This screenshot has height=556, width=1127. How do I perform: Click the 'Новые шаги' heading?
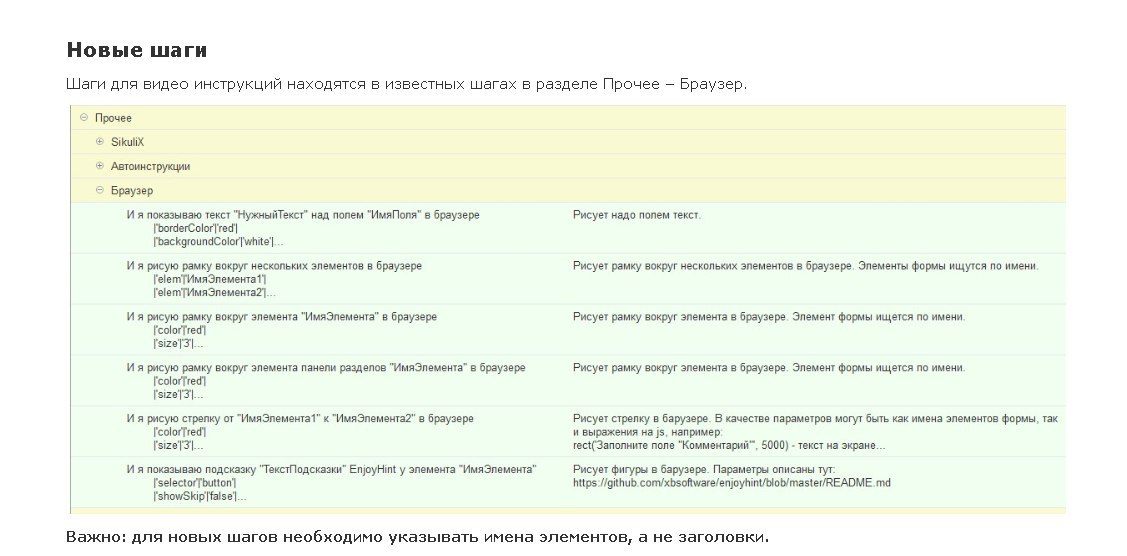[x=137, y=50]
